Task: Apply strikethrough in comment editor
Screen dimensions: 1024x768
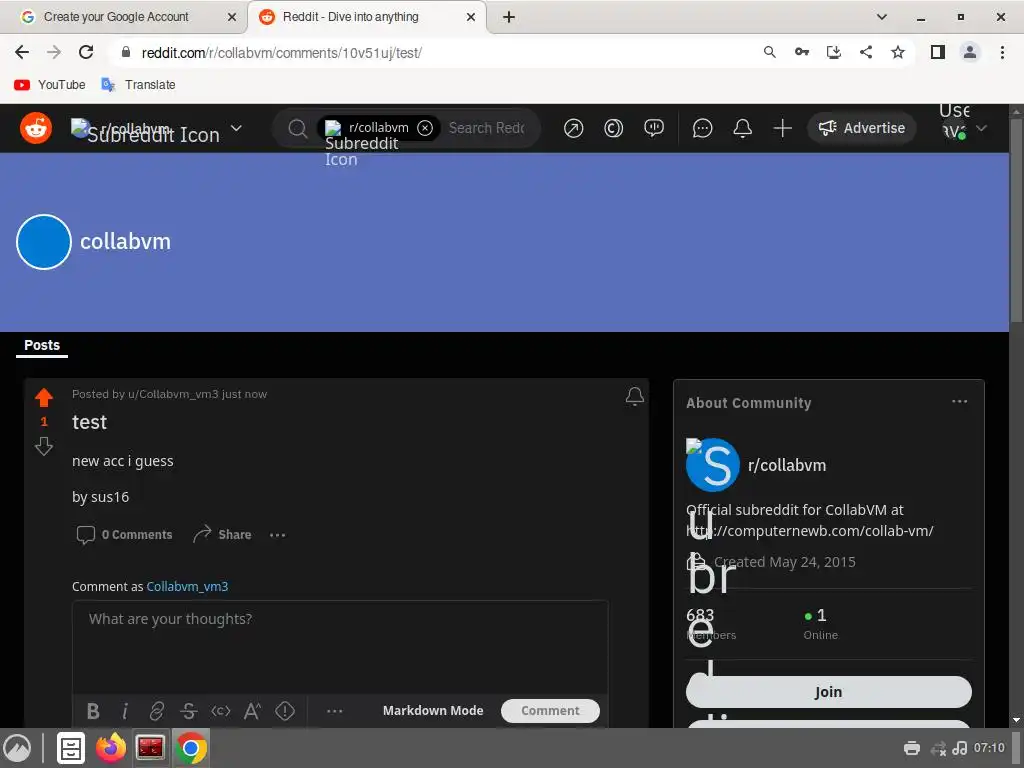Action: 189,711
